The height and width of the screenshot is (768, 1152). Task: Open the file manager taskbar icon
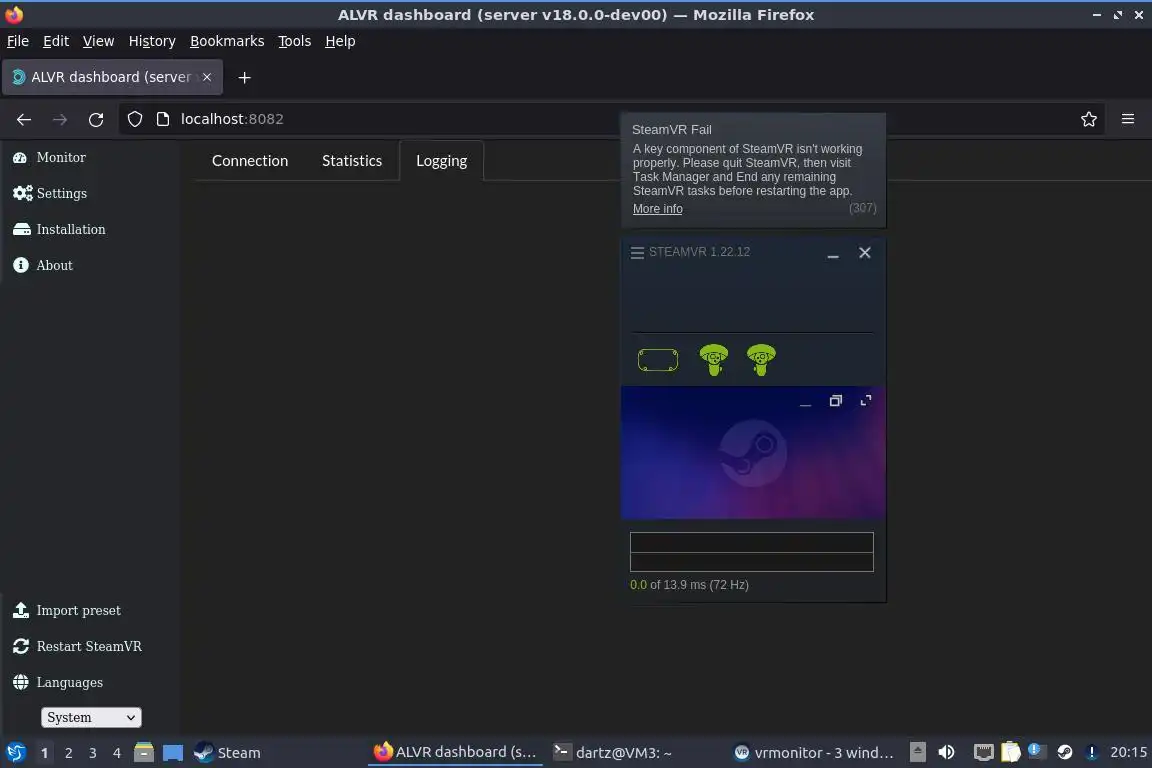point(144,753)
